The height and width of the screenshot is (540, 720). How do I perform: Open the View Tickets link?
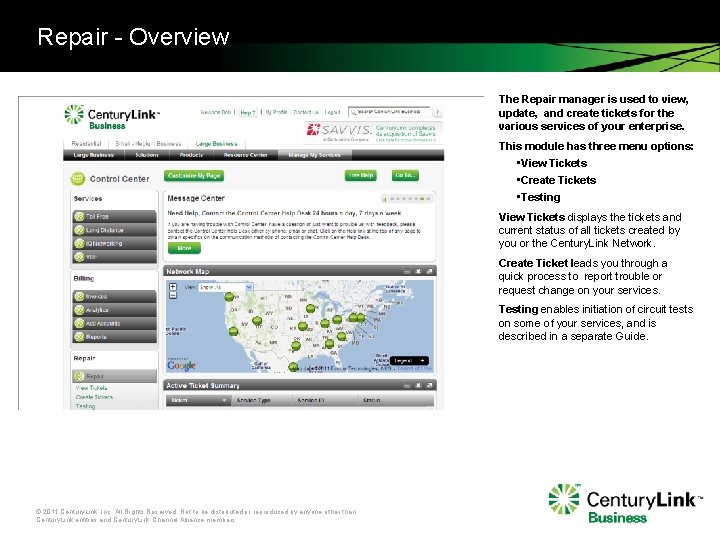[91, 388]
